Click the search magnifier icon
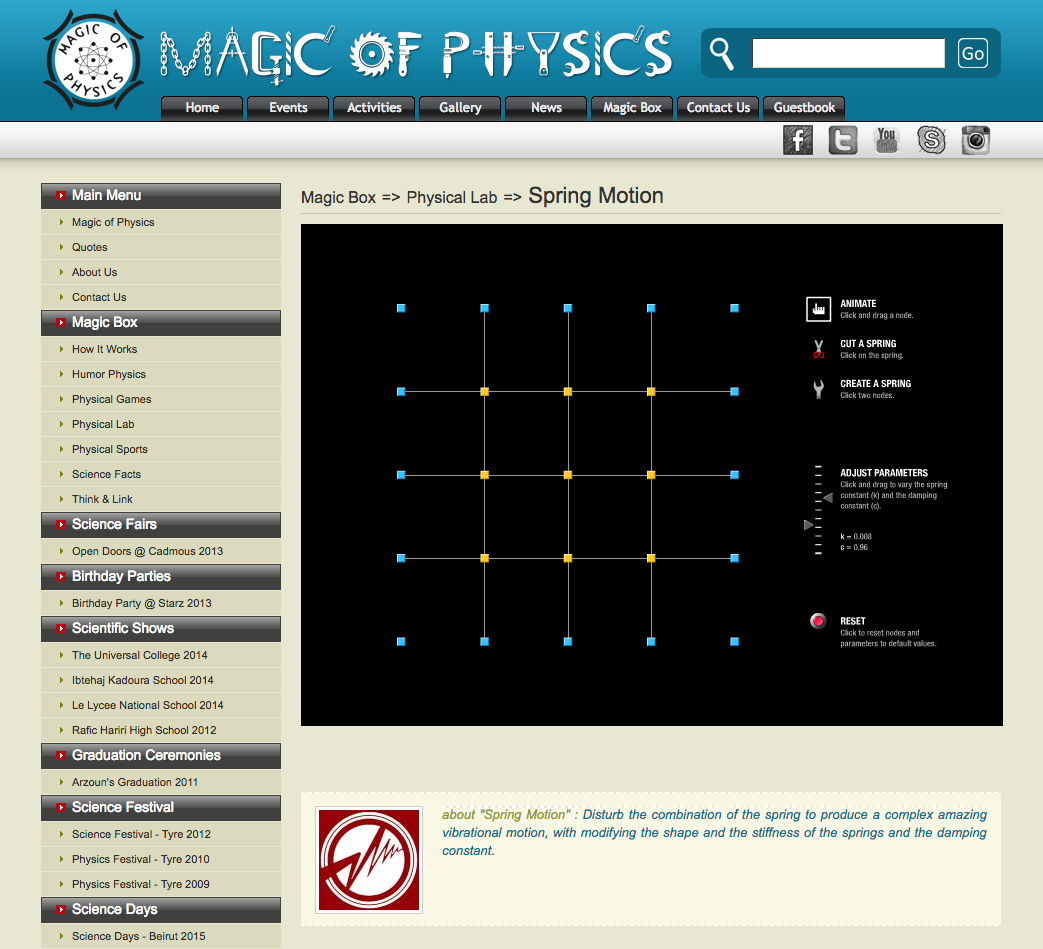1043x949 pixels. (721, 53)
